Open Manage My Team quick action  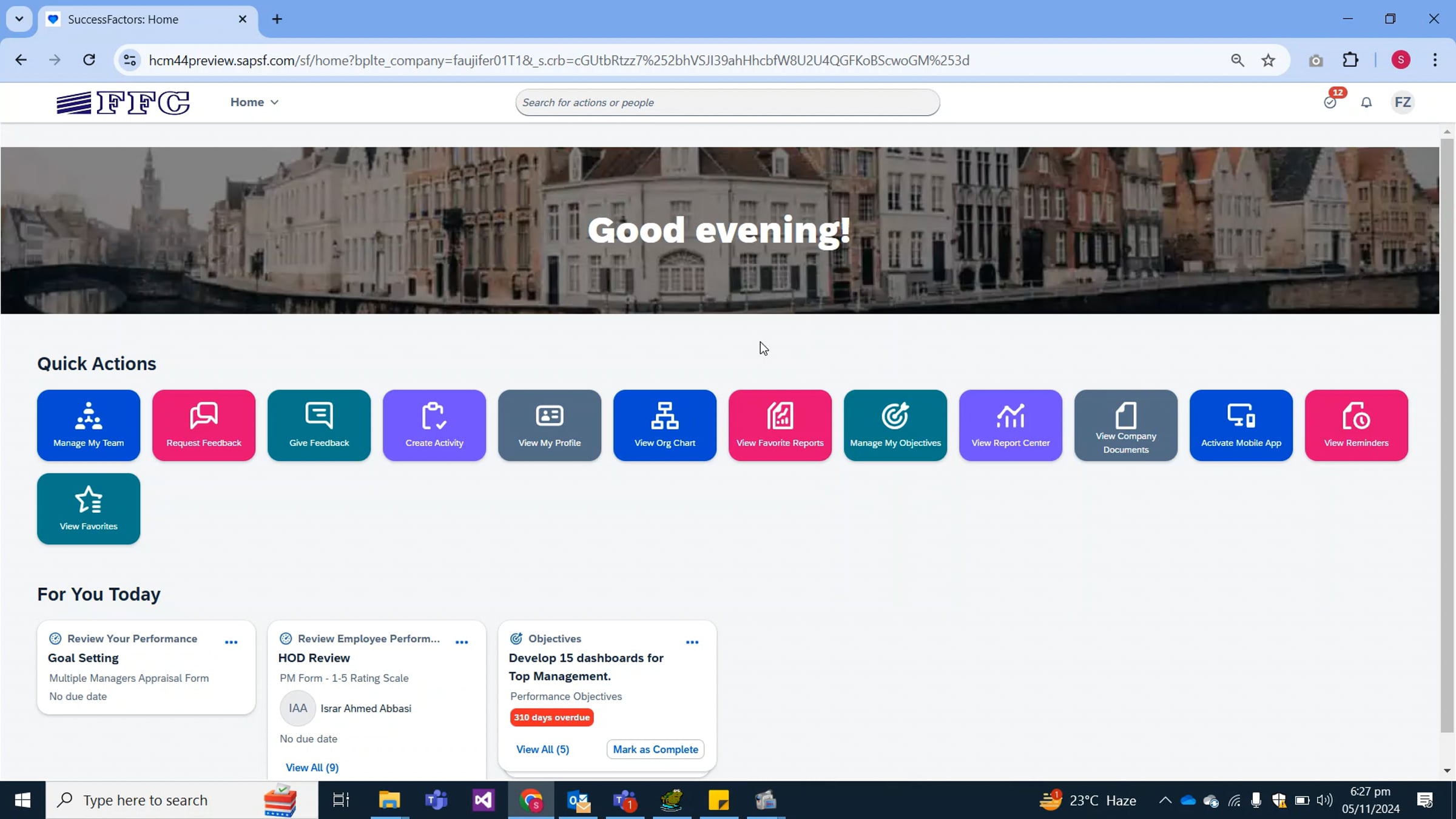89,425
